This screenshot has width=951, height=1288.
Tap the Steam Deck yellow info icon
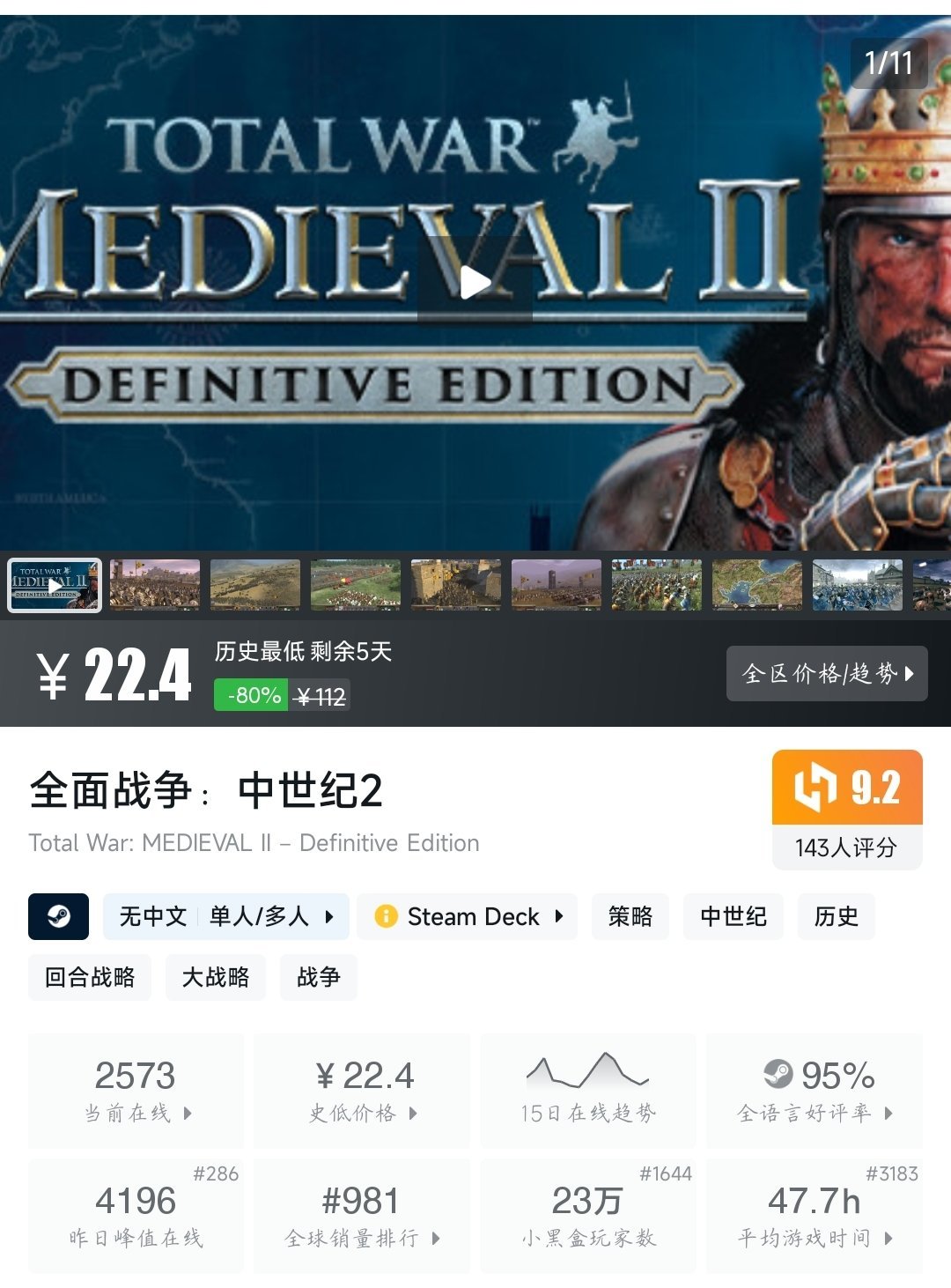click(x=386, y=916)
